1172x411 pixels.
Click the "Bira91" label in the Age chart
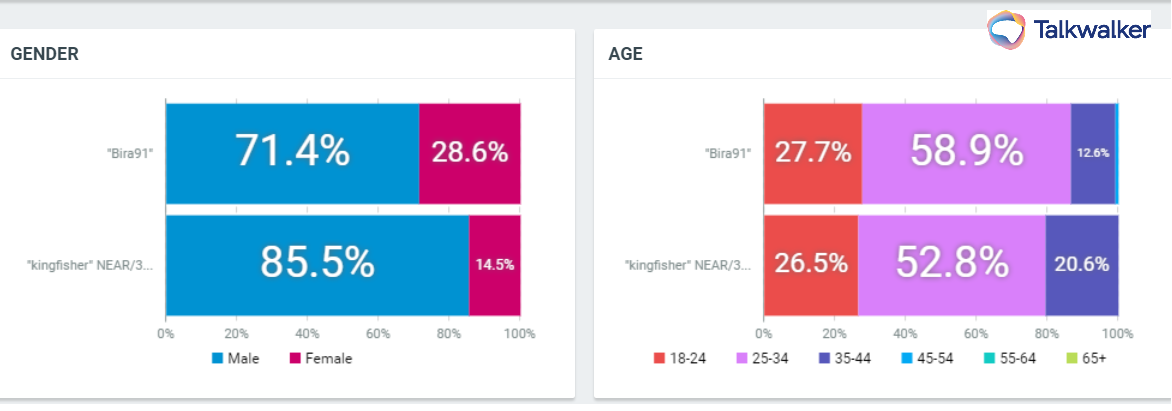tap(729, 153)
